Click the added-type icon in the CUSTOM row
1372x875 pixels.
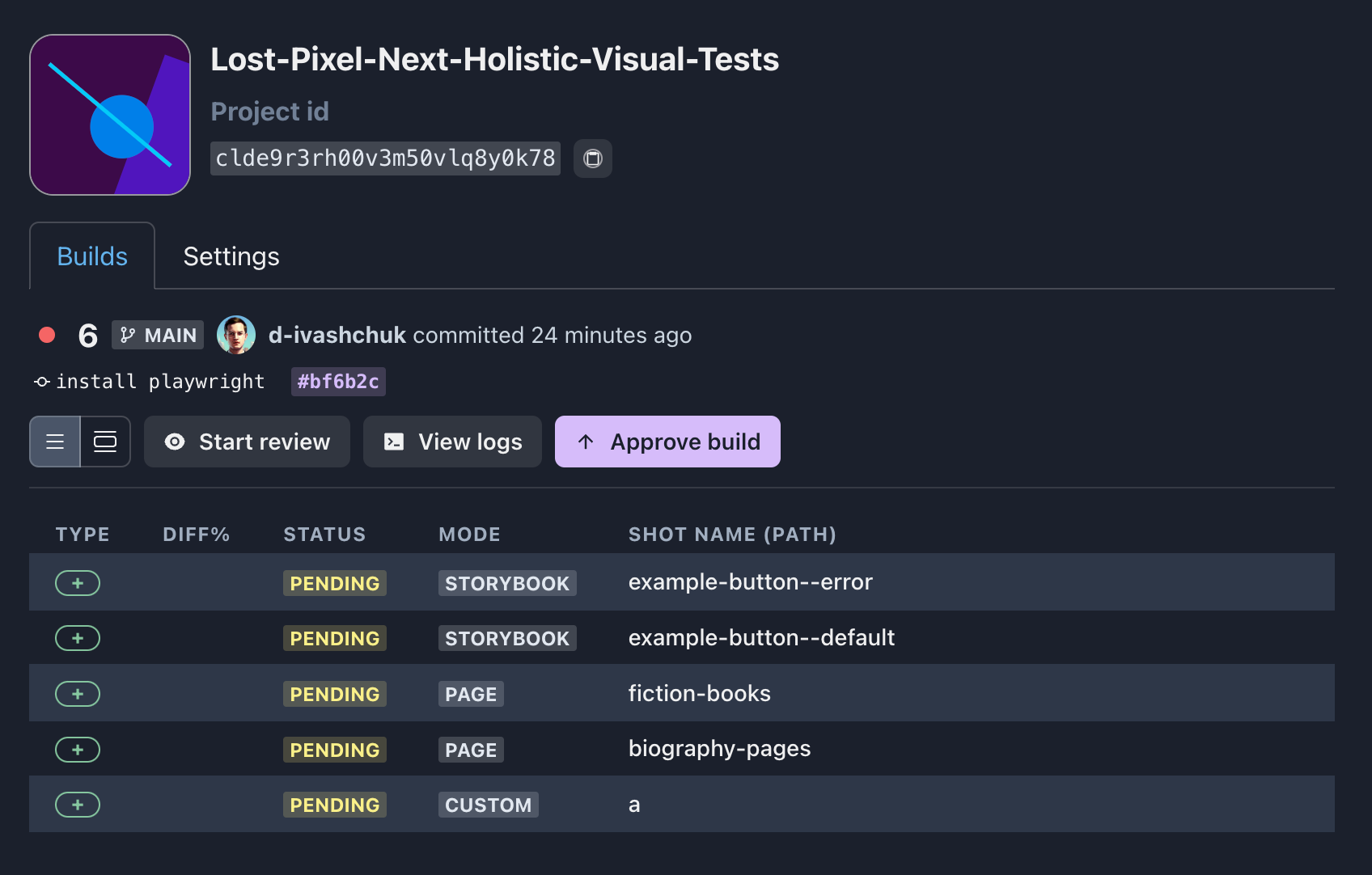[78, 805]
